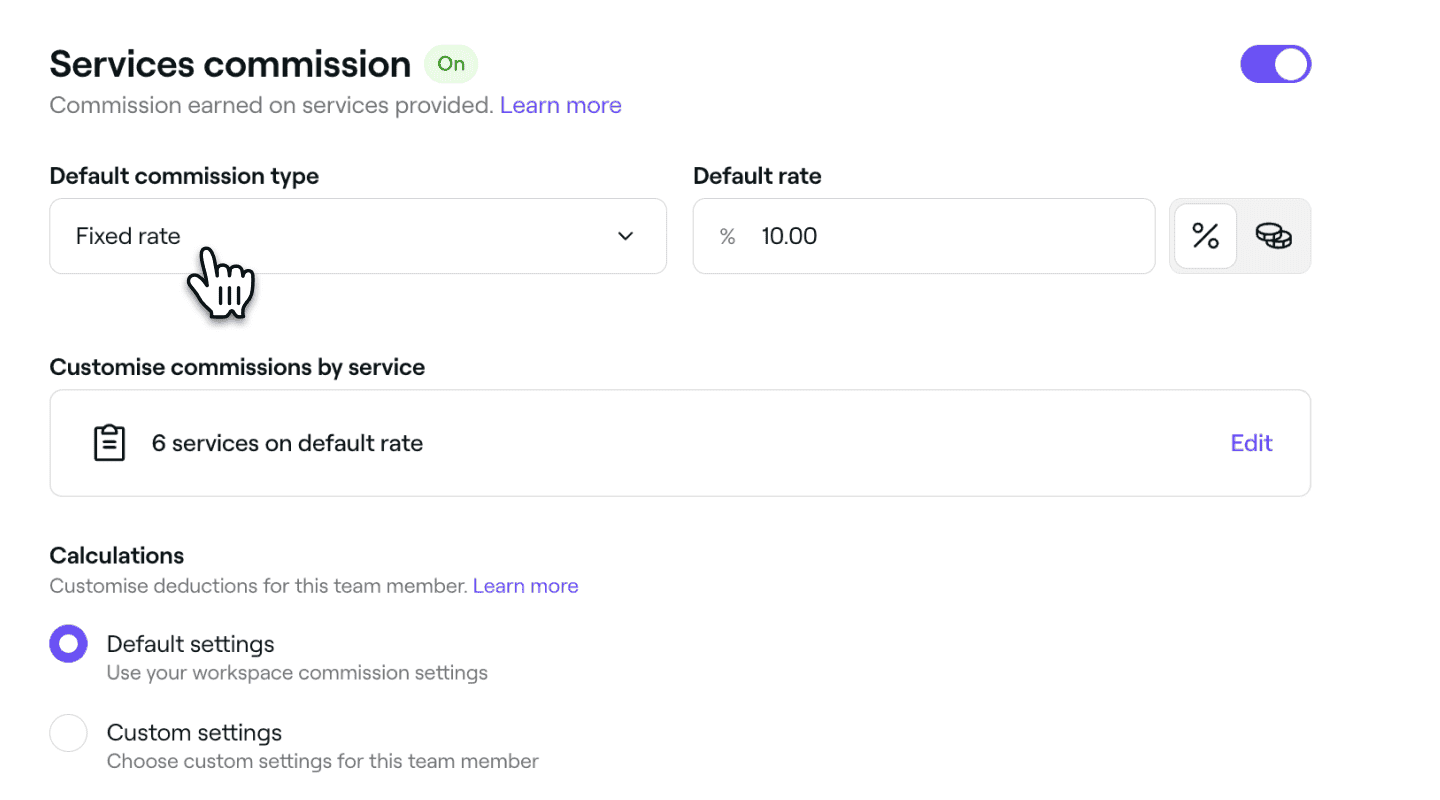Select the percentage rate type icon
Screen dimensions: 1440x800
[1205, 236]
